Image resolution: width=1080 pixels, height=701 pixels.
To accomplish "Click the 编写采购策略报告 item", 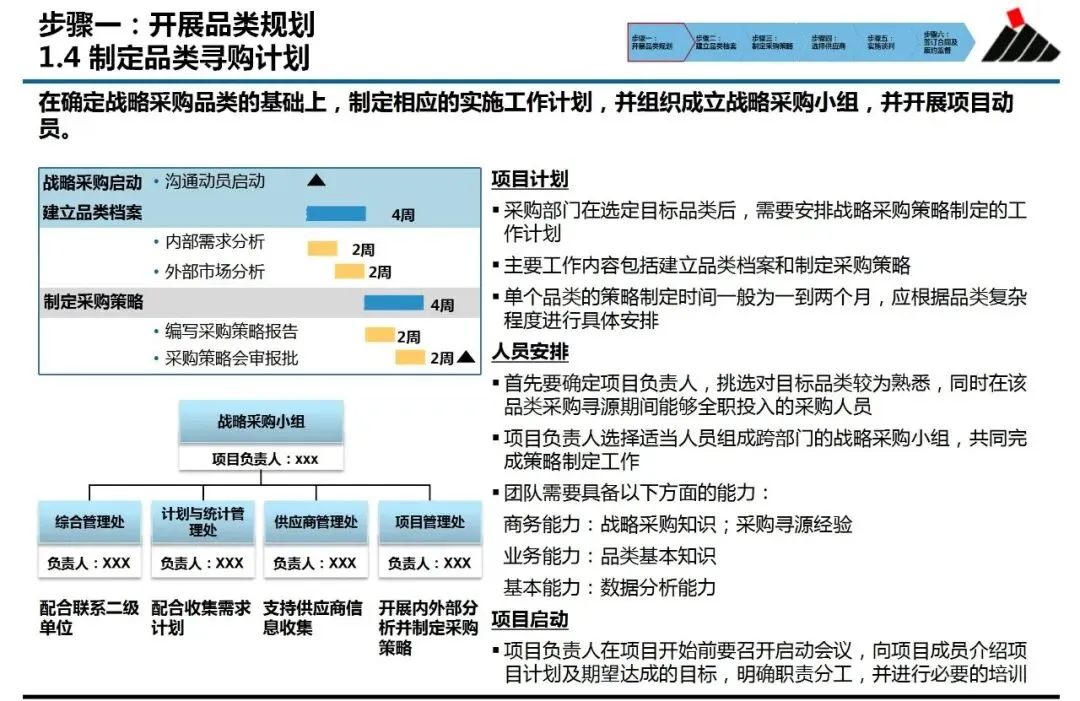I will tap(231, 331).
